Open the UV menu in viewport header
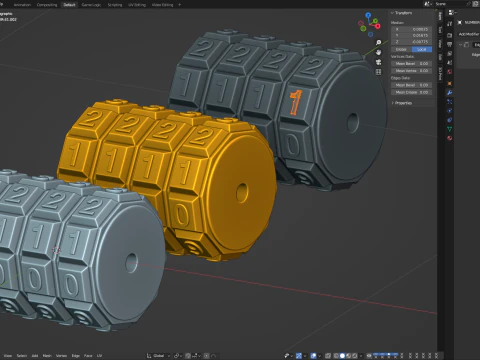This screenshot has width=480, height=360. (x=99, y=356)
